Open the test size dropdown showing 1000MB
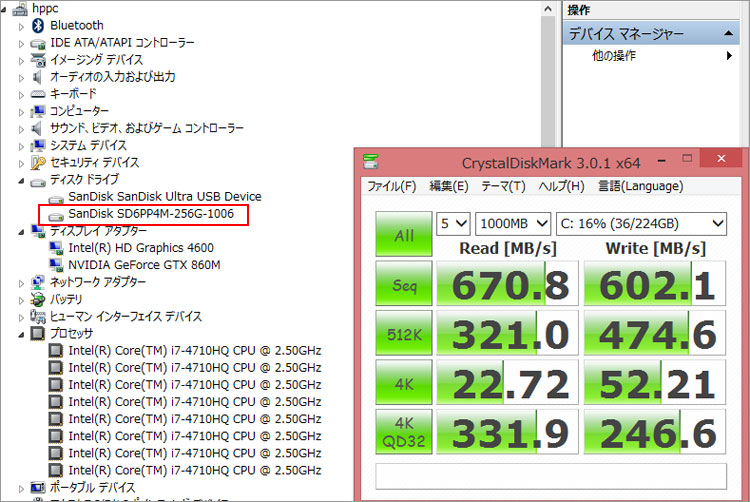The height and width of the screenshot is (502, 750). point(513,224)
